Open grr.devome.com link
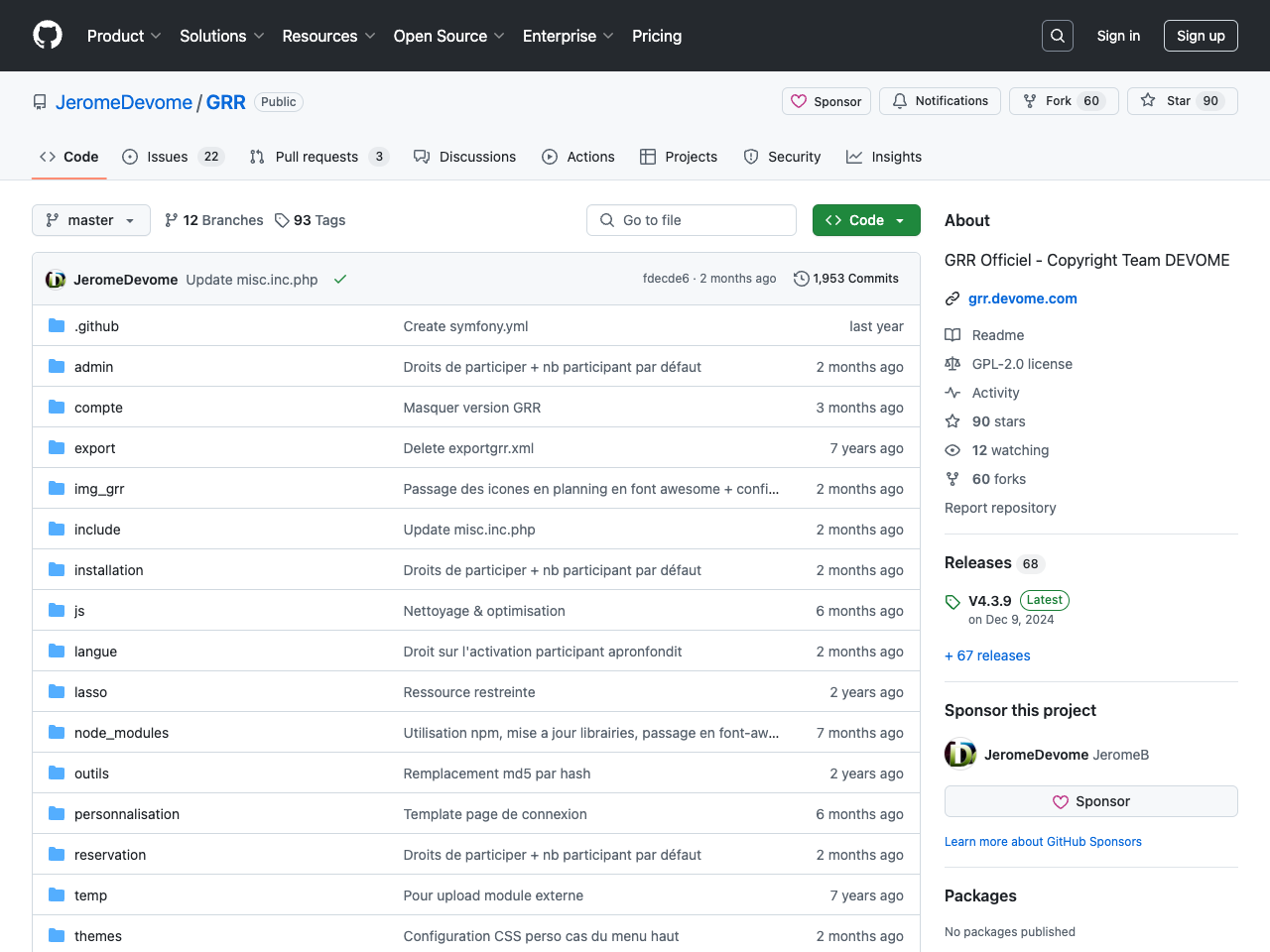The height and width of the screenshot is (952, 1270). (1023, 298)
